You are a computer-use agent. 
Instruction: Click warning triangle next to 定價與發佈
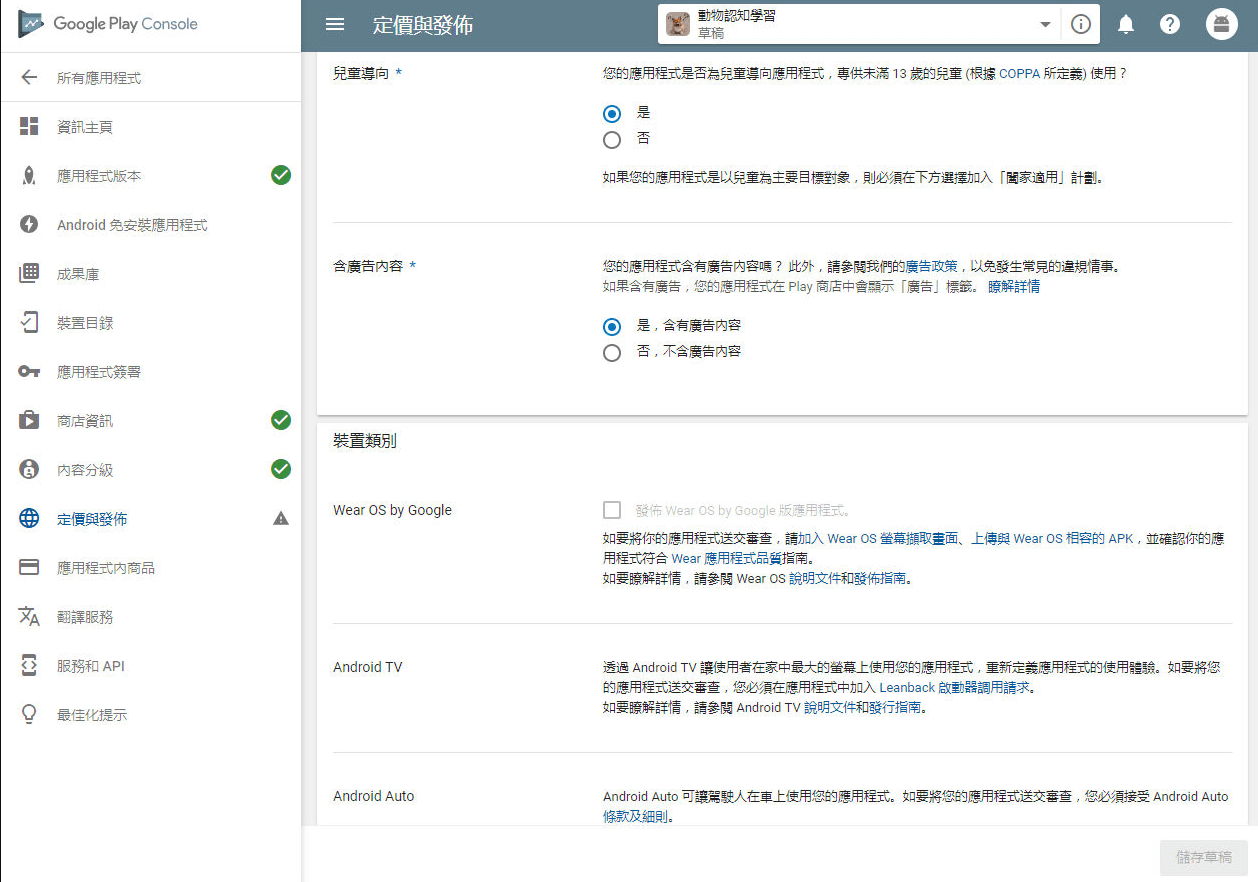[x=281, y=519]
